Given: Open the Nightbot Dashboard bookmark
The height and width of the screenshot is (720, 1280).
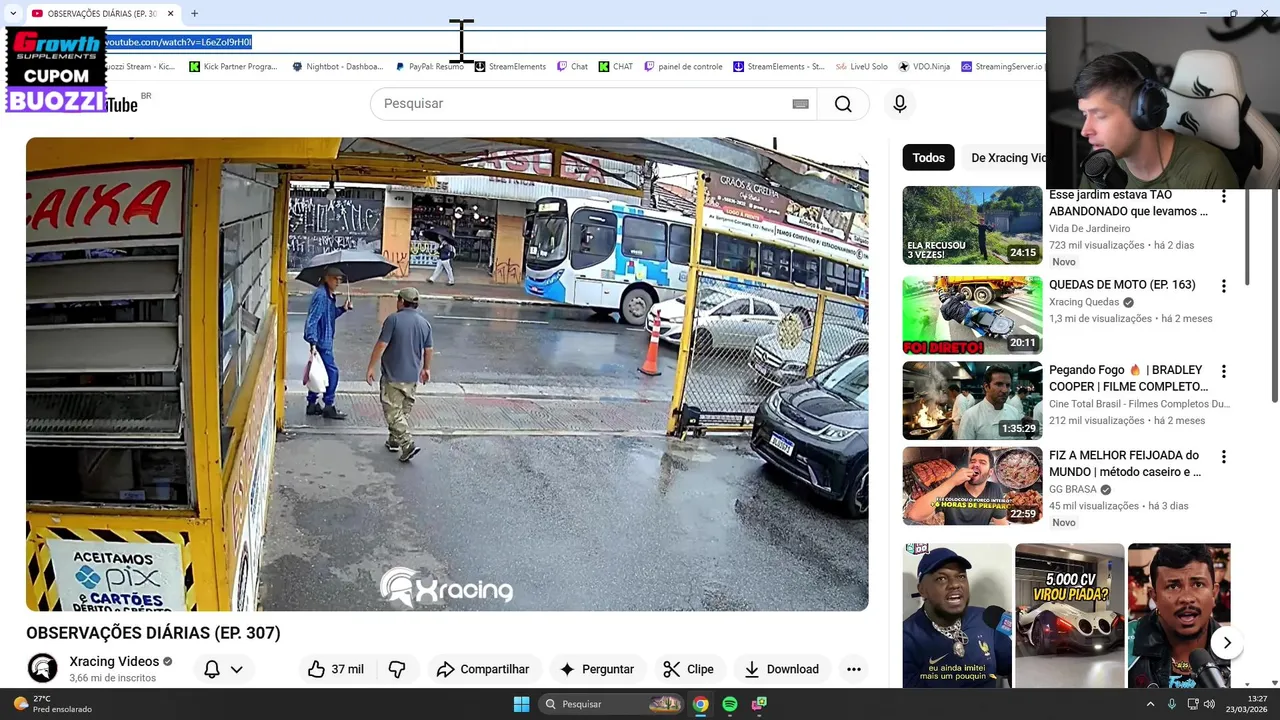Looking at the screenshot, I should (338, 67).
